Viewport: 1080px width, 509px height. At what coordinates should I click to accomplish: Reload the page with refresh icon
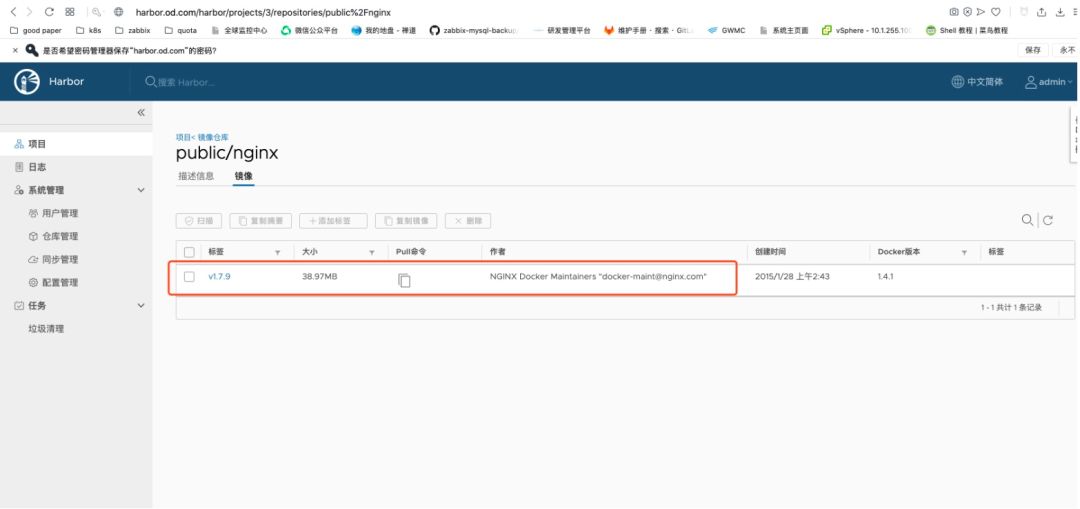[49, 12]
